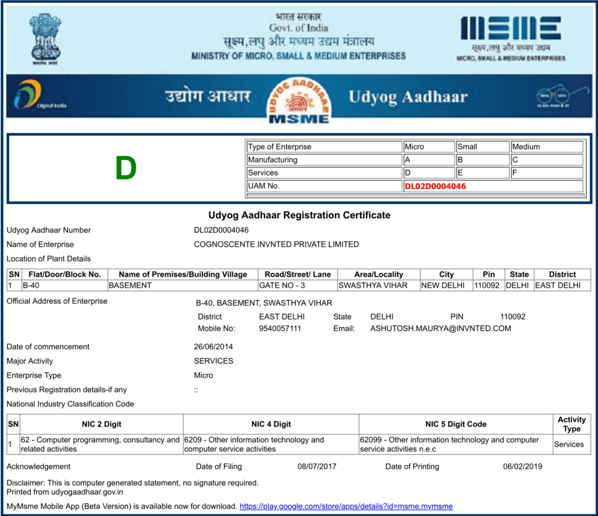The image size is (598, 516).
Task: Click the Printed from udyogaadhaar.gov.in text
Action: point(65,492)
